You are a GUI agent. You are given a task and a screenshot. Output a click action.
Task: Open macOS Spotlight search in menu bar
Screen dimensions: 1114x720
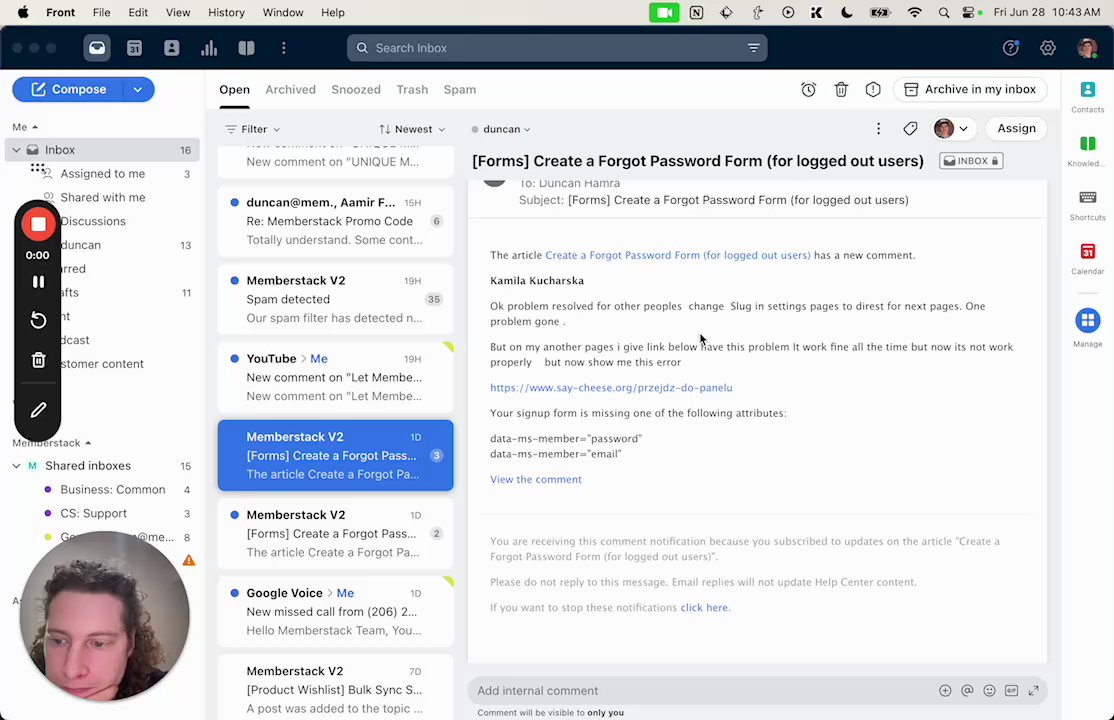pyautogui.click(x=943, y=12)
